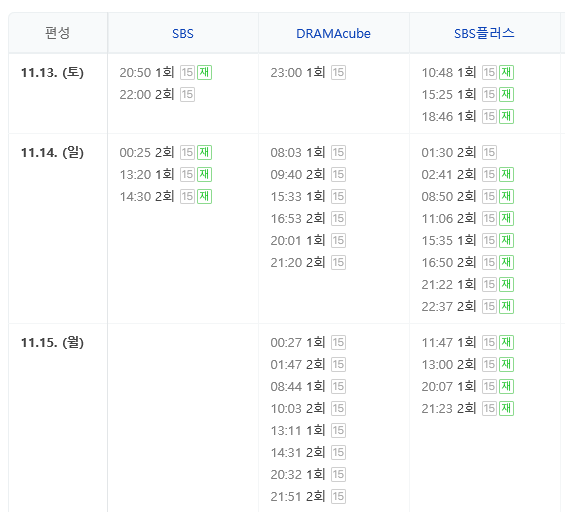Click SBS 00:25 2회 entry

tap(166, 152)
